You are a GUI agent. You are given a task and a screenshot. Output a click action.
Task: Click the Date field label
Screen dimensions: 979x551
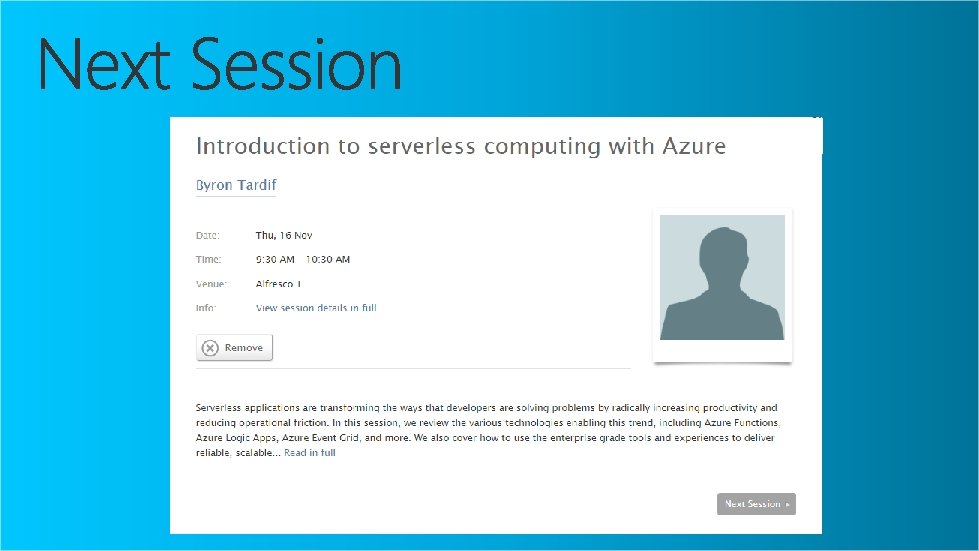click(x=208, y=236)
